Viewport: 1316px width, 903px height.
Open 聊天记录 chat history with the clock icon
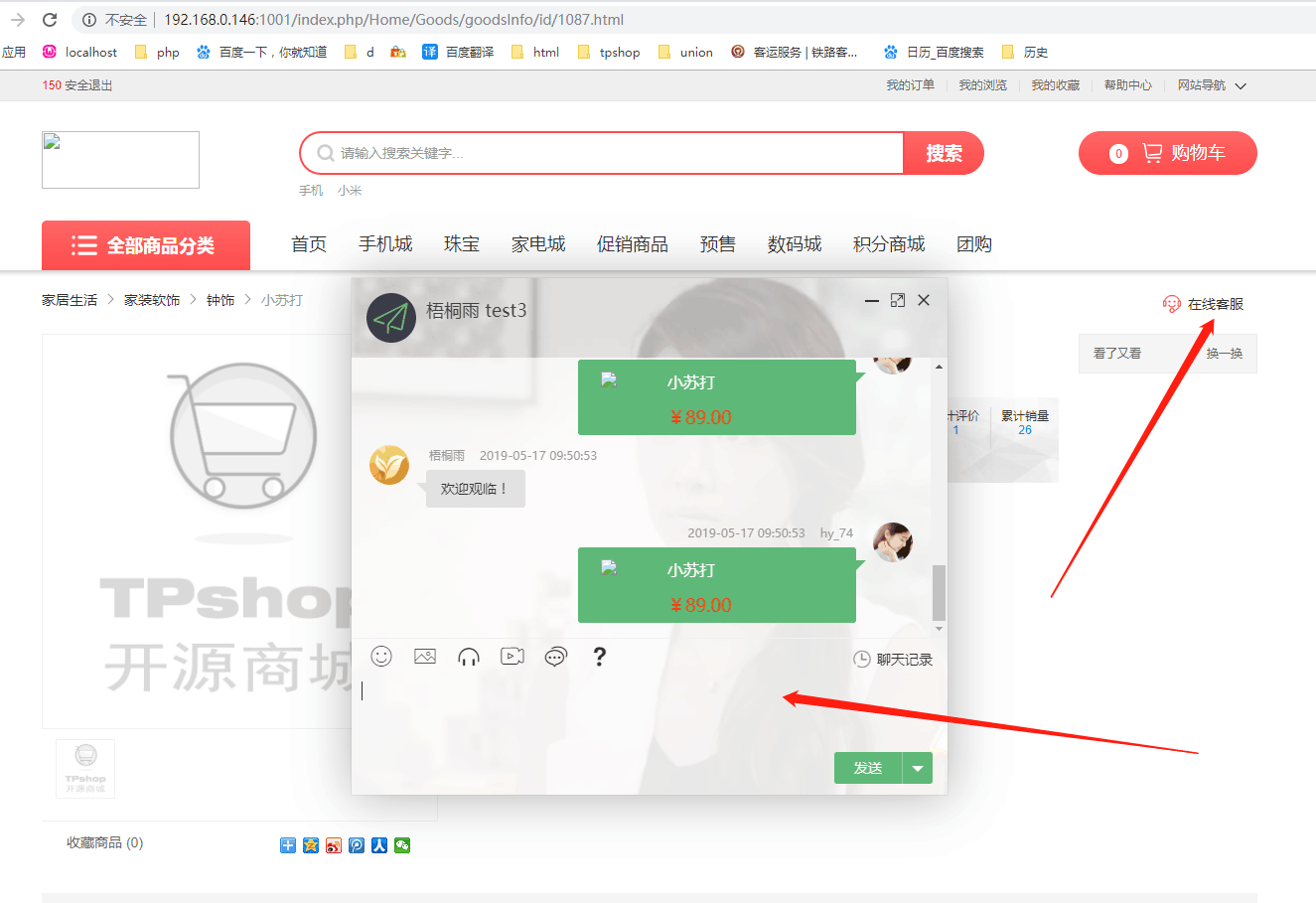[892, 658]
